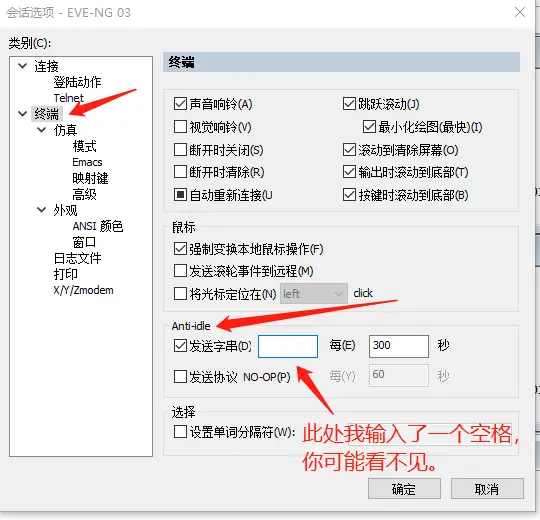Viewport: 540px width, 520px height.
Task: Enable 视觉响铃(V) checkbox
Action: (180, 127)
